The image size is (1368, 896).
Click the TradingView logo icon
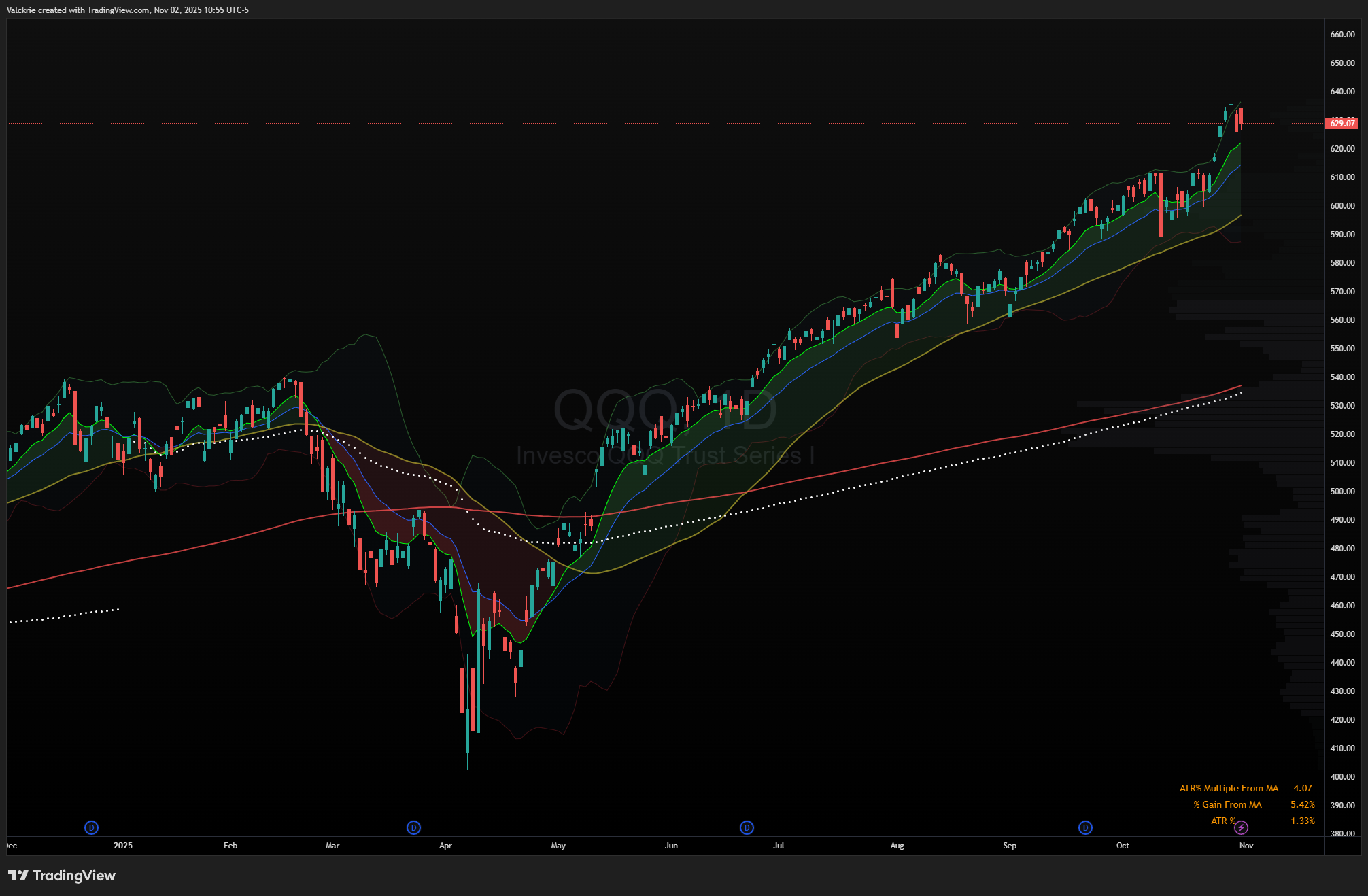click(18, 876)
